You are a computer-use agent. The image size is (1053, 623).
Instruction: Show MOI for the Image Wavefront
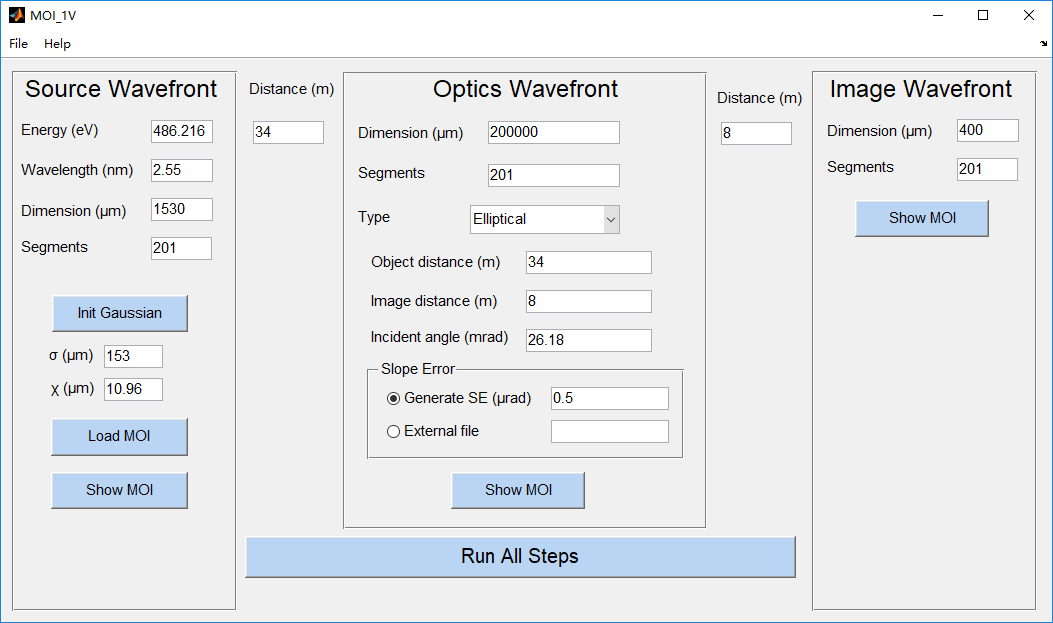tap(921, 218)
